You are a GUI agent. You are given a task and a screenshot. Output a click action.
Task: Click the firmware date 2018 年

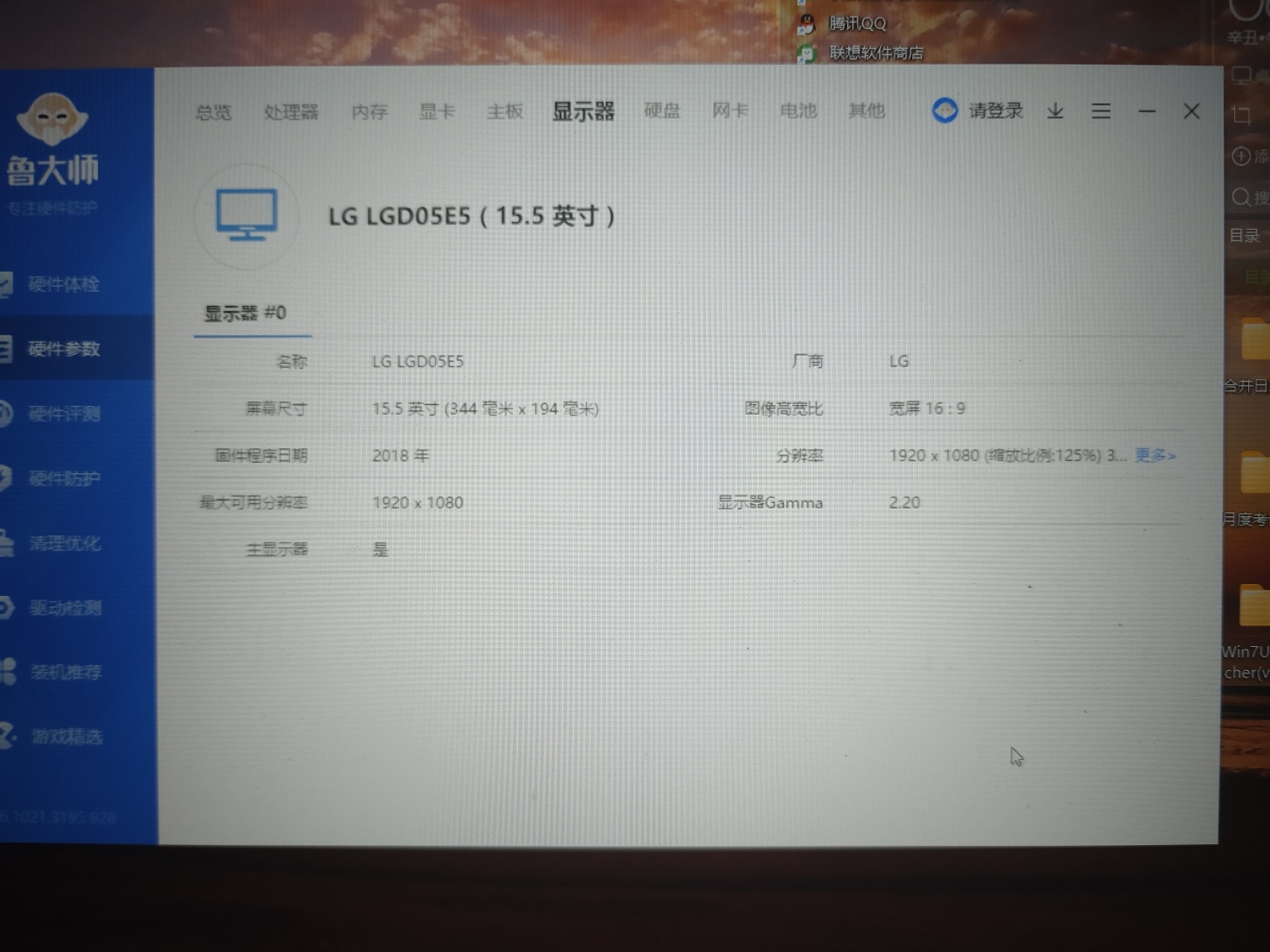click(x=400, y=456)
